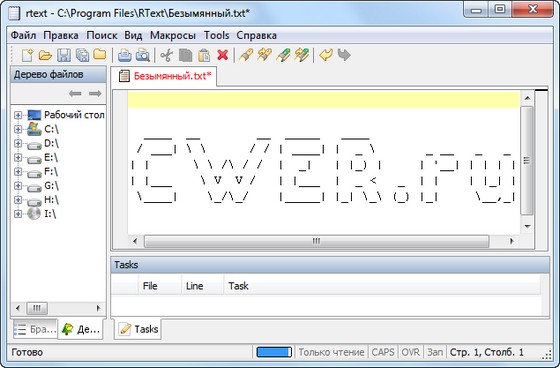Paste using the clipboard icon
Image resolution: width=560 pixels, height=368 pixels.
coord(204,55)
